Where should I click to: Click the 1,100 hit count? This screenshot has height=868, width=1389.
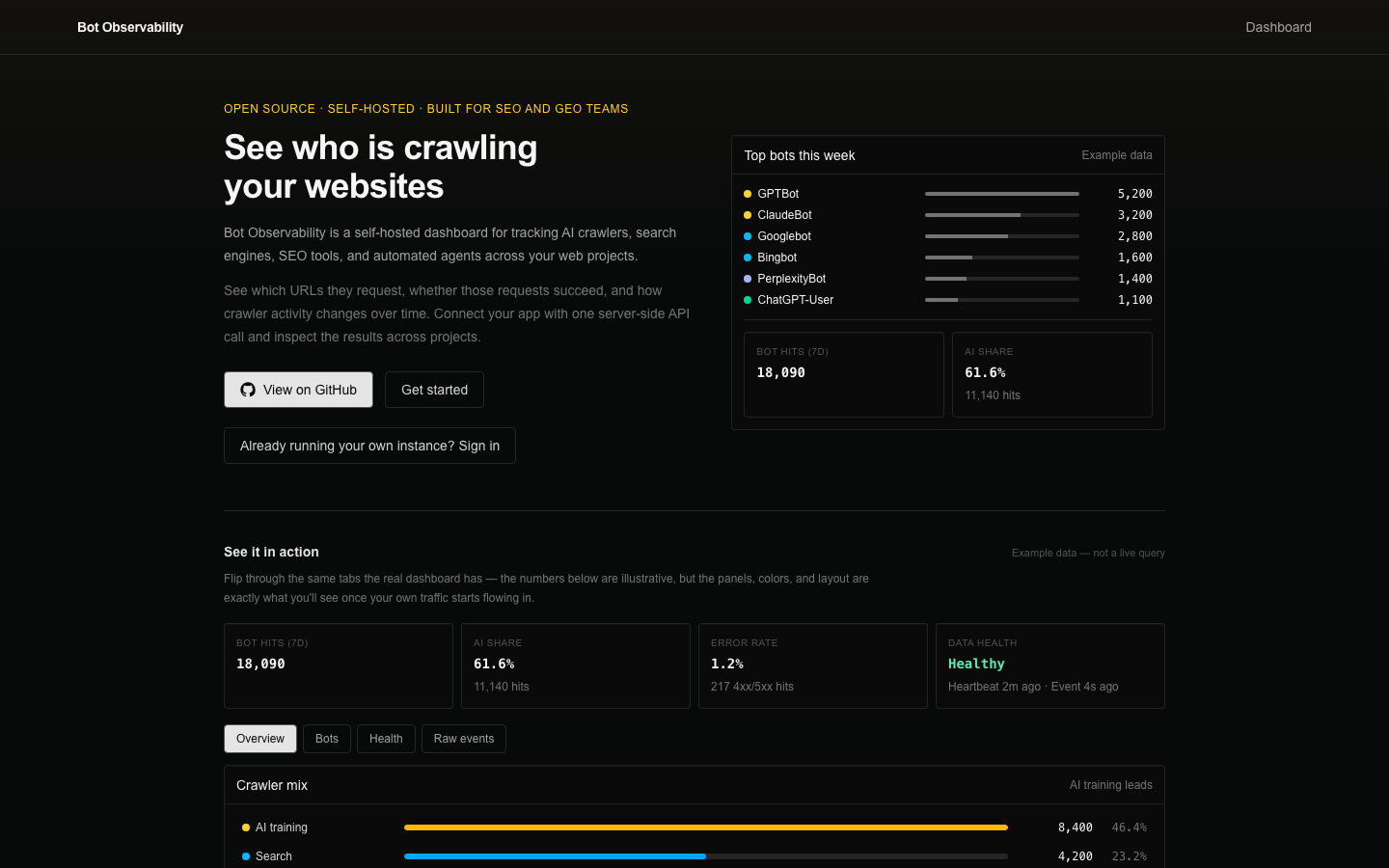click(x=1135, y=300)
